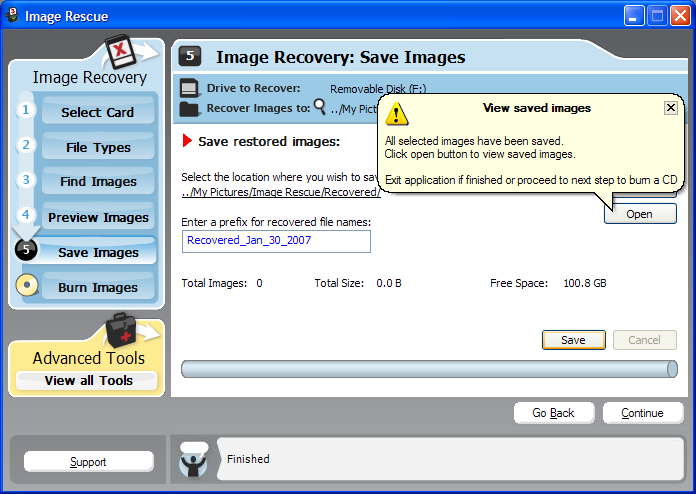This screenshot has height=494, width=696.
Task: Close the Image Rescue window
Action: [x=680, y=16]
